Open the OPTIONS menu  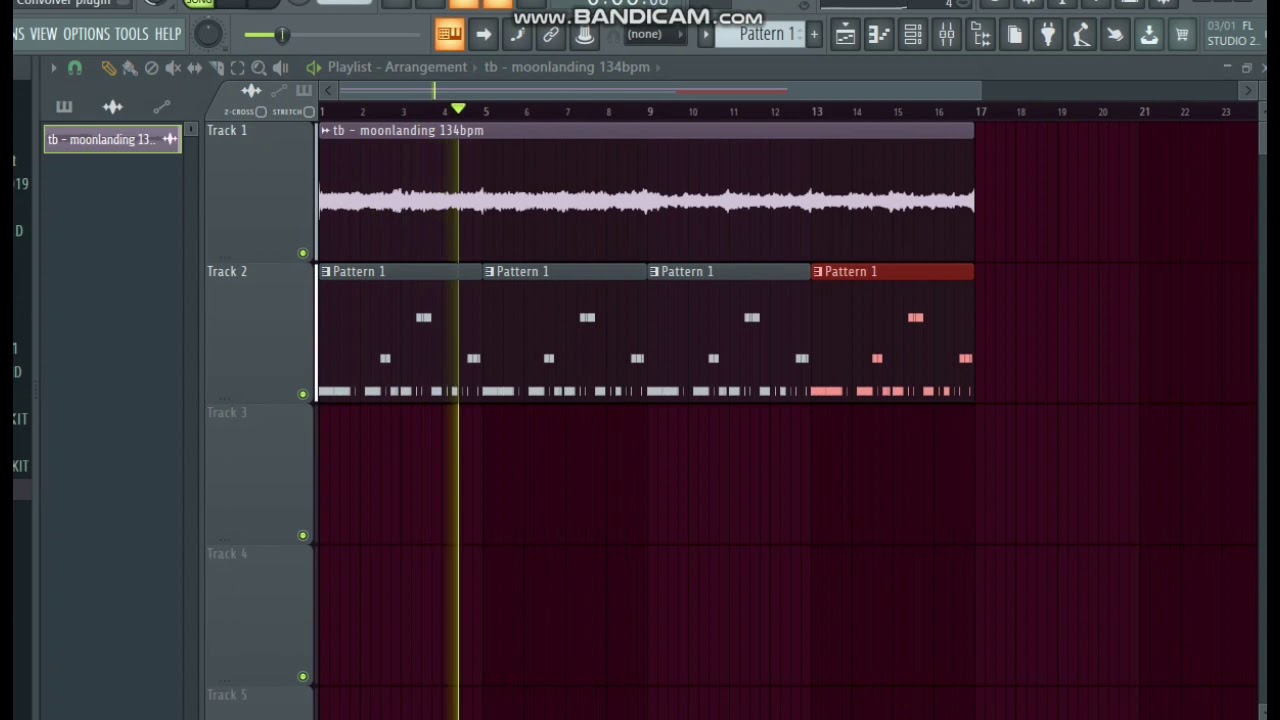[x=86, y=34]
